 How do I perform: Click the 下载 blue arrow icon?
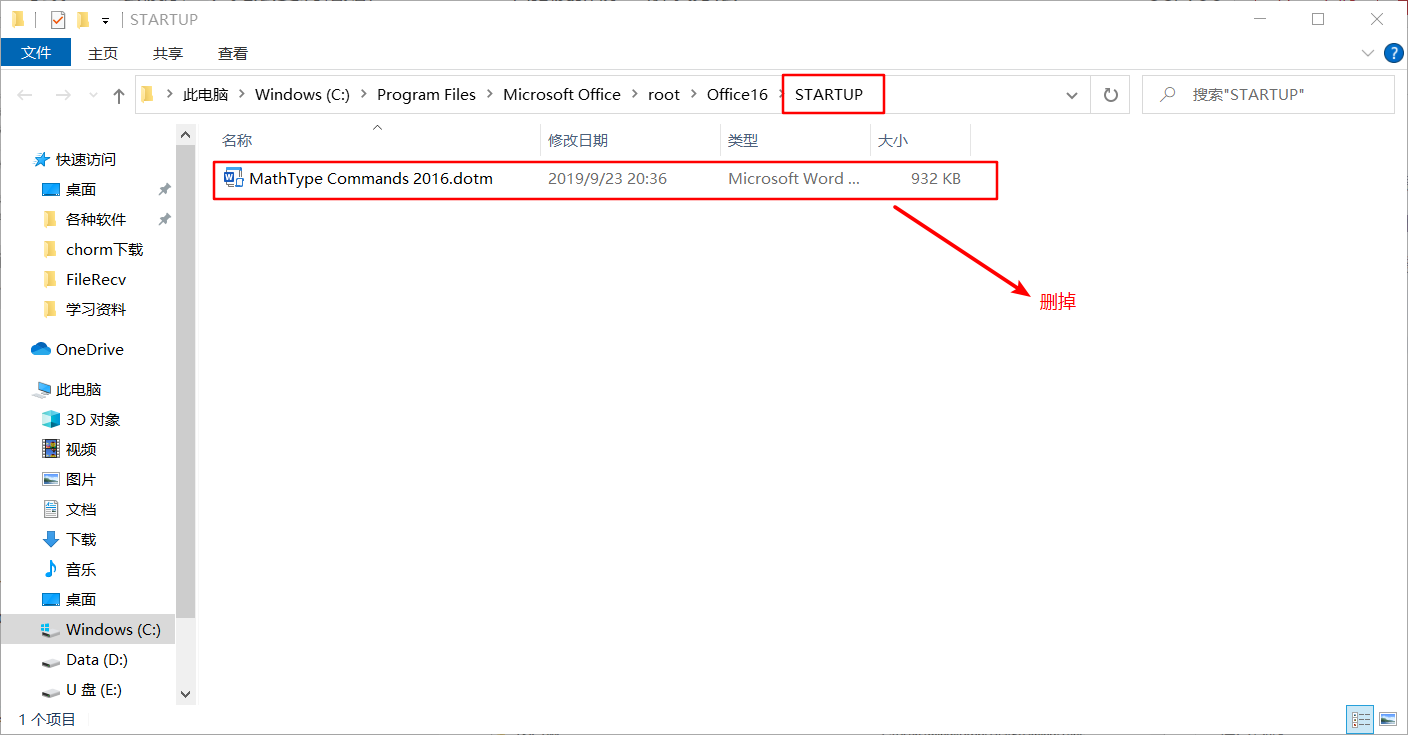tap(51, 539)
